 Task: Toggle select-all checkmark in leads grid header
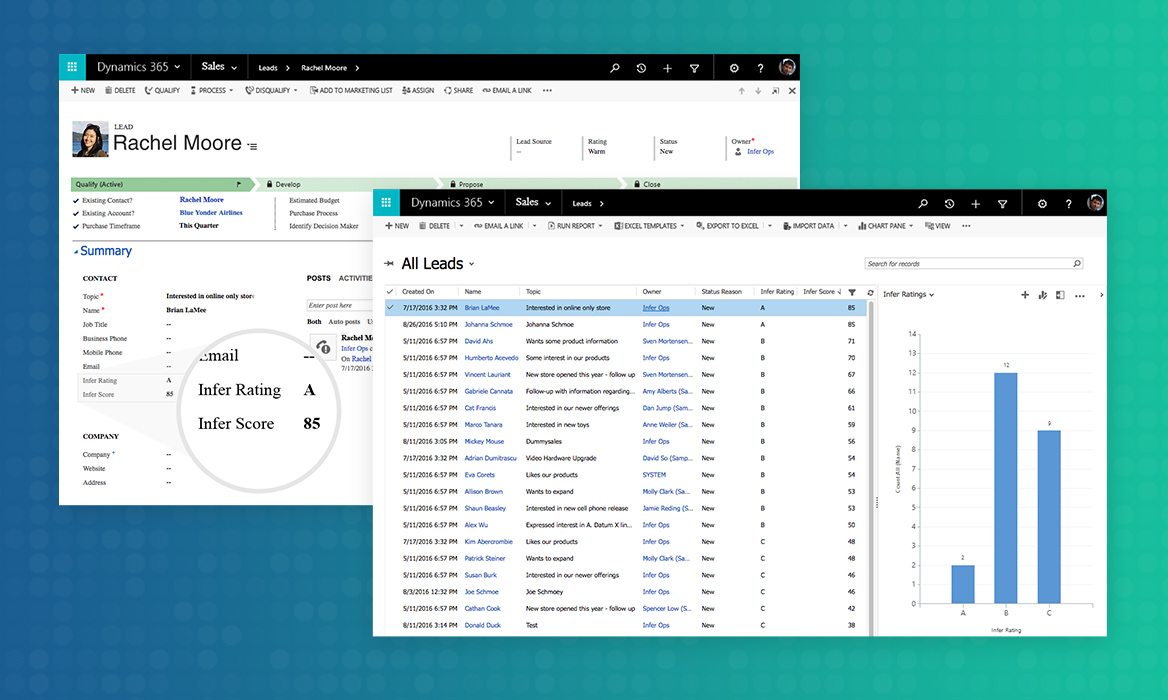point(390,291)
